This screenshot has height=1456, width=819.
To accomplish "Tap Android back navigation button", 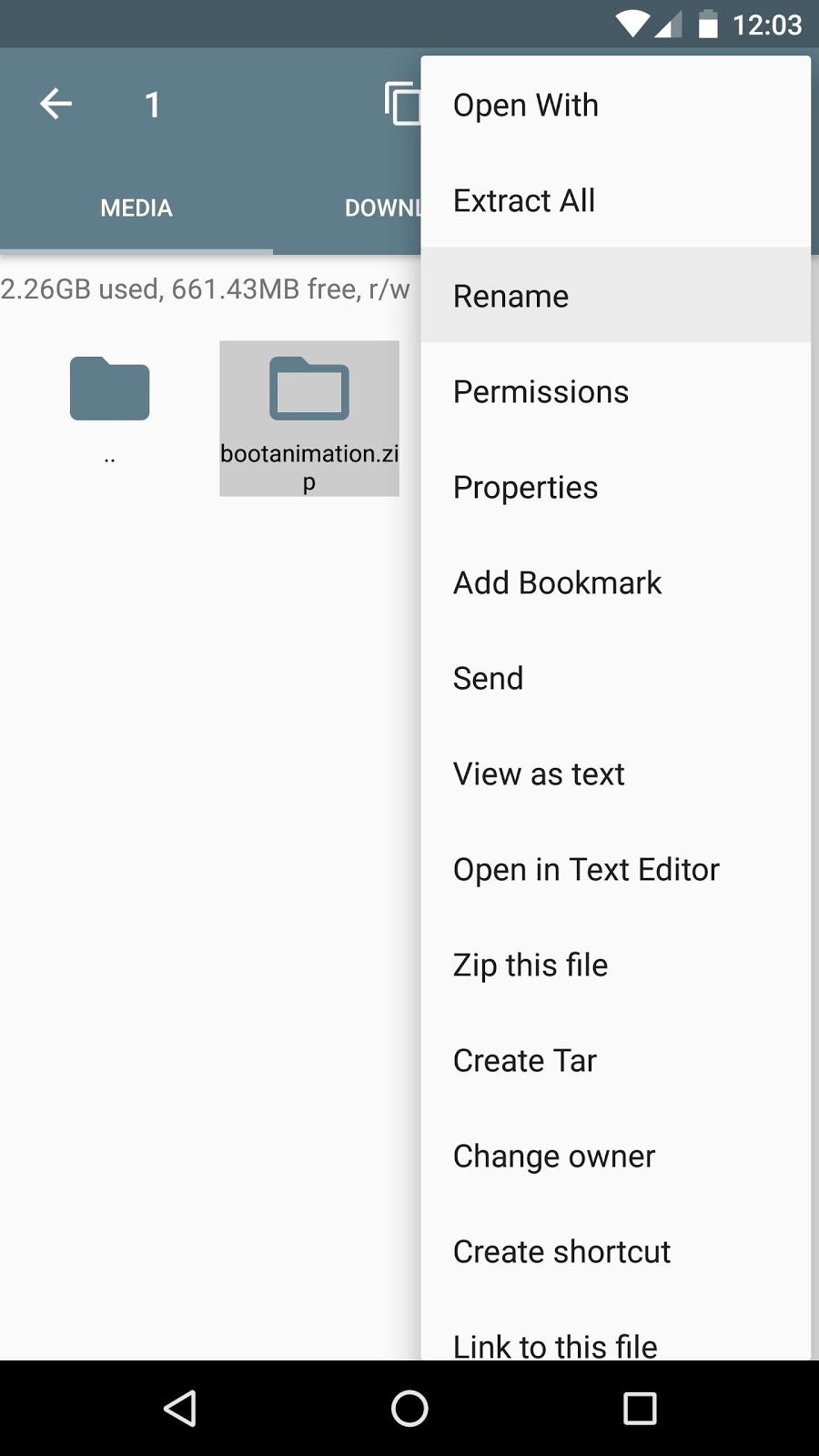I will click(x=180, y=1409).
